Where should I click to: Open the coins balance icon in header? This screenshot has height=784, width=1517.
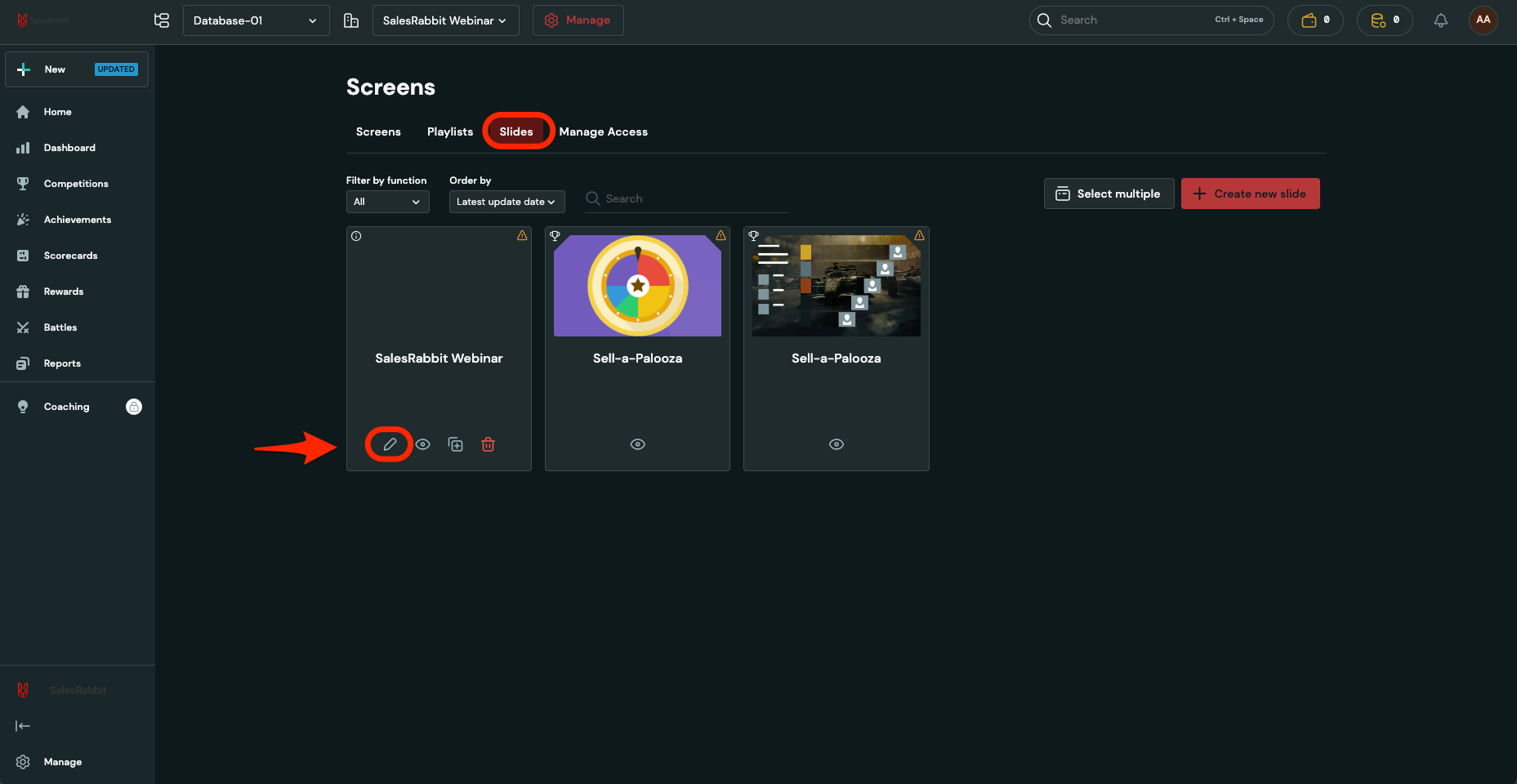pyautogui.click(x=1385, y=20)
